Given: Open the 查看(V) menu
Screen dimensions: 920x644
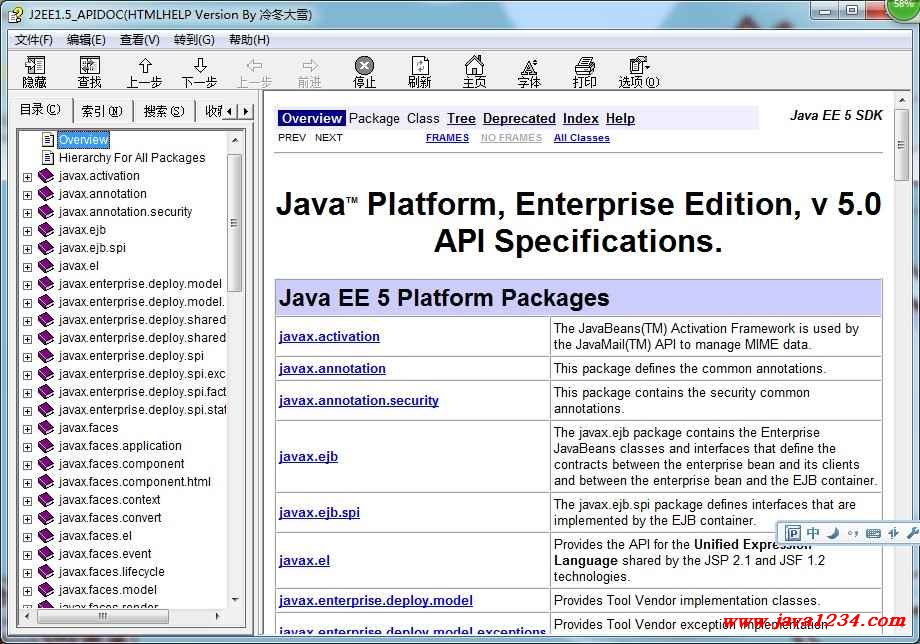Looking at the screenshot, I should tap(140, 40).
